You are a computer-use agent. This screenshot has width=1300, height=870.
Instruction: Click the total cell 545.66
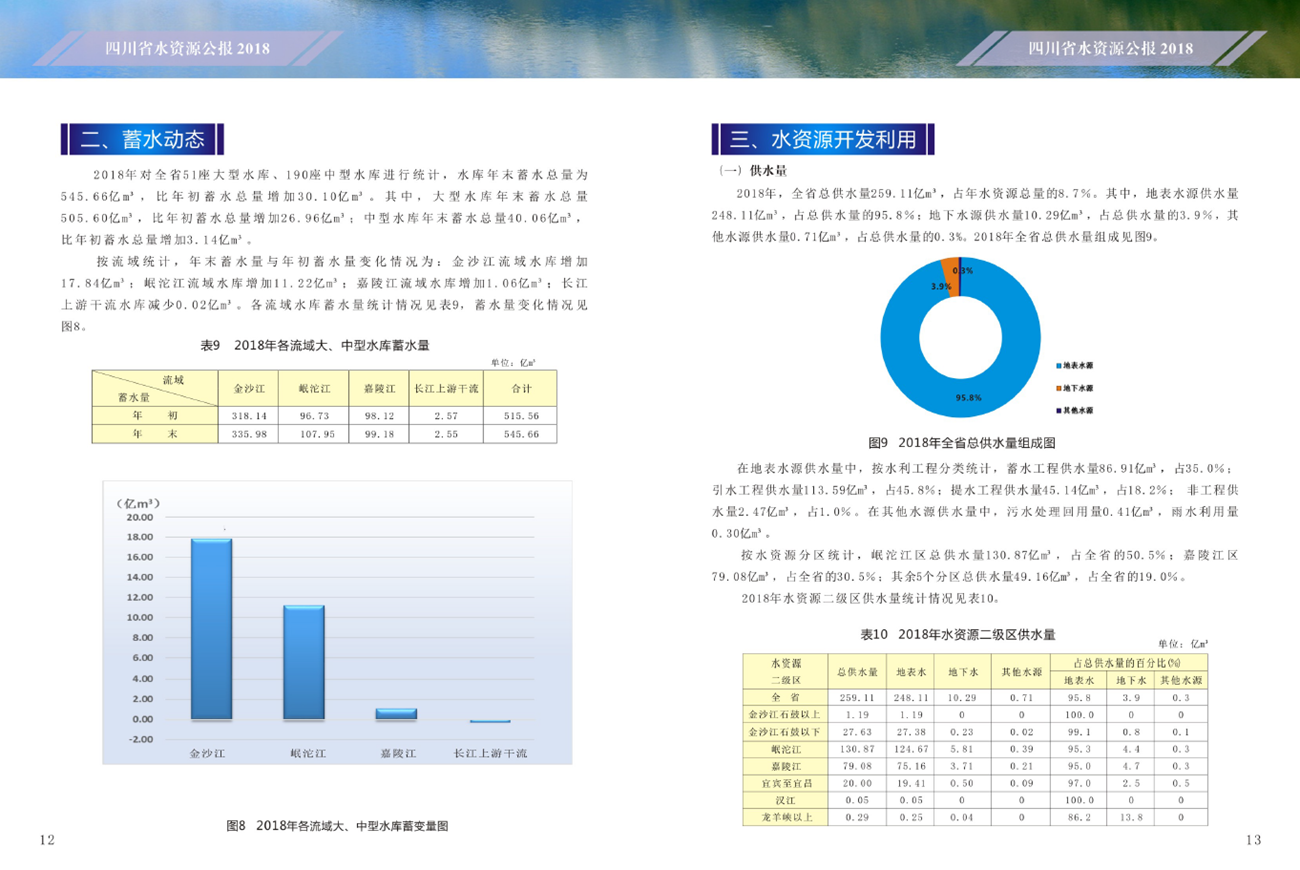click(521, 434)
